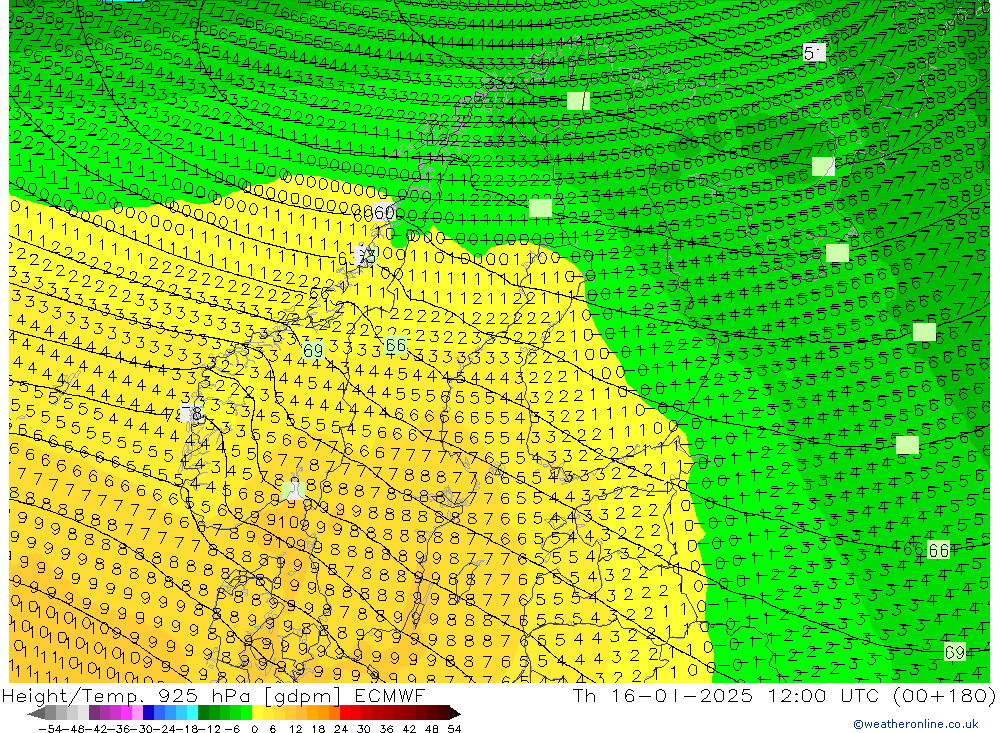Click the 'Height/Temp.' title text
Image resolution: width=1000 pixels, height=733 pixels.
click(x=75, y=696)
